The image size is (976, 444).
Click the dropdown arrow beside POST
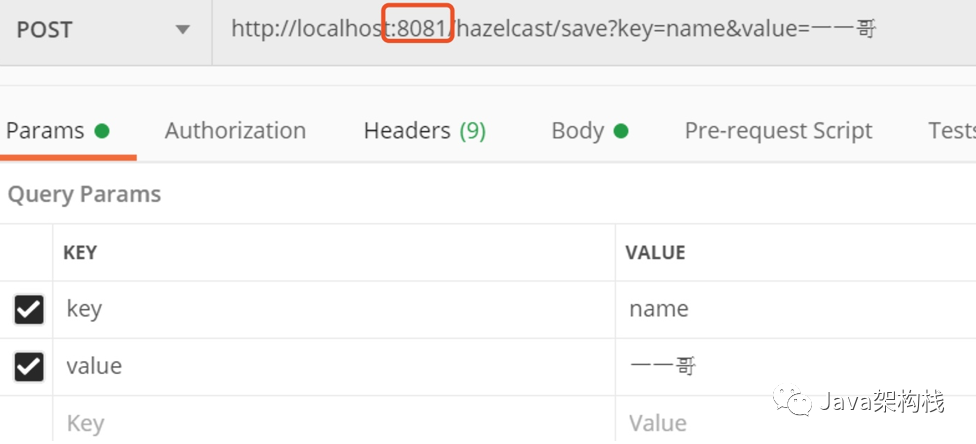tap(182, 30)
